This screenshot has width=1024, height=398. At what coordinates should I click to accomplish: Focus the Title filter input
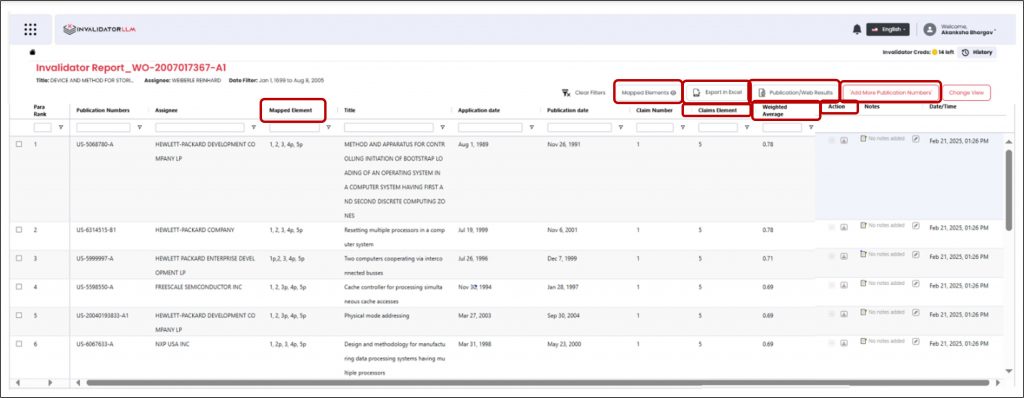pos(389,127)
